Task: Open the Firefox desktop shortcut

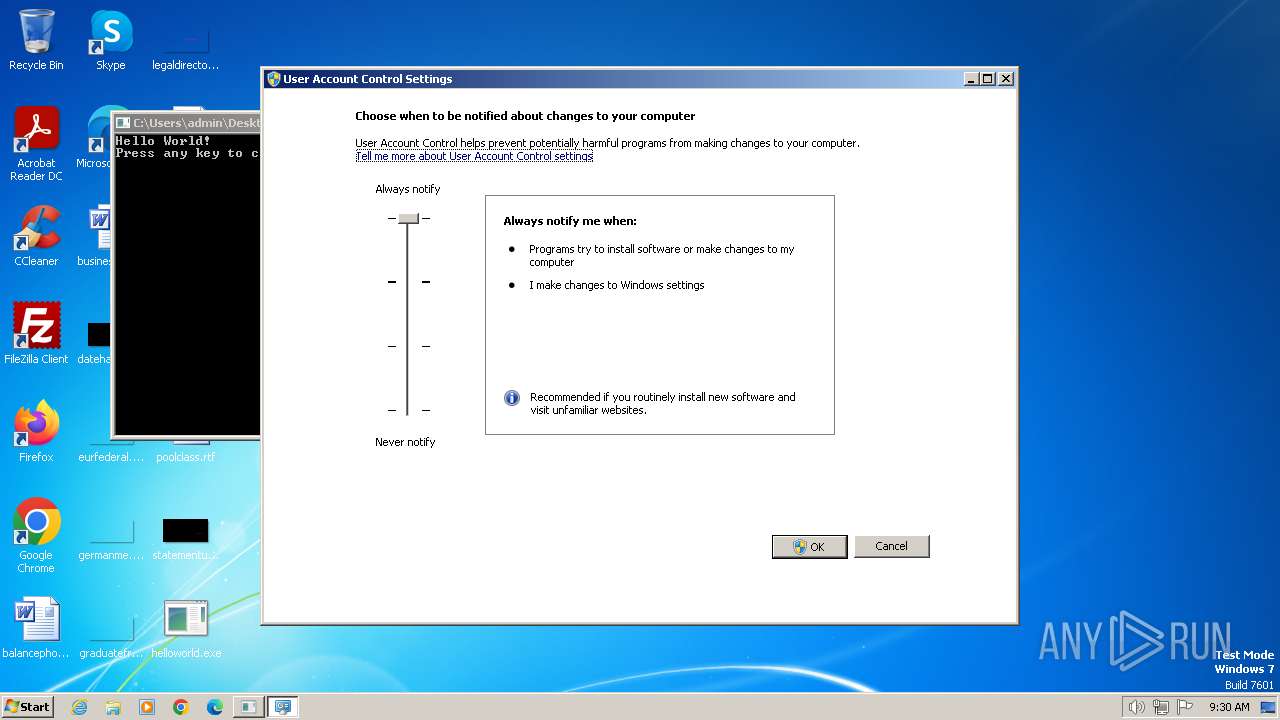Action: tap(36, 431)
